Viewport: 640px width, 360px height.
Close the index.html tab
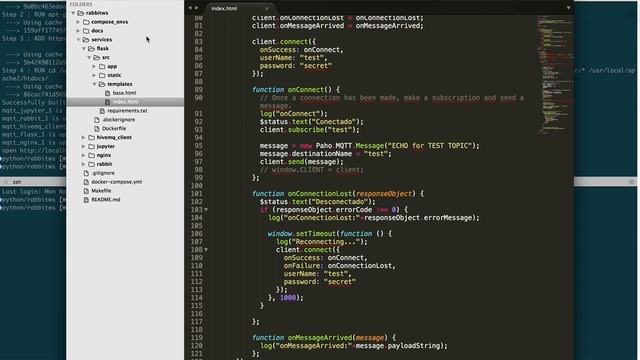click(x=267, y=8)
